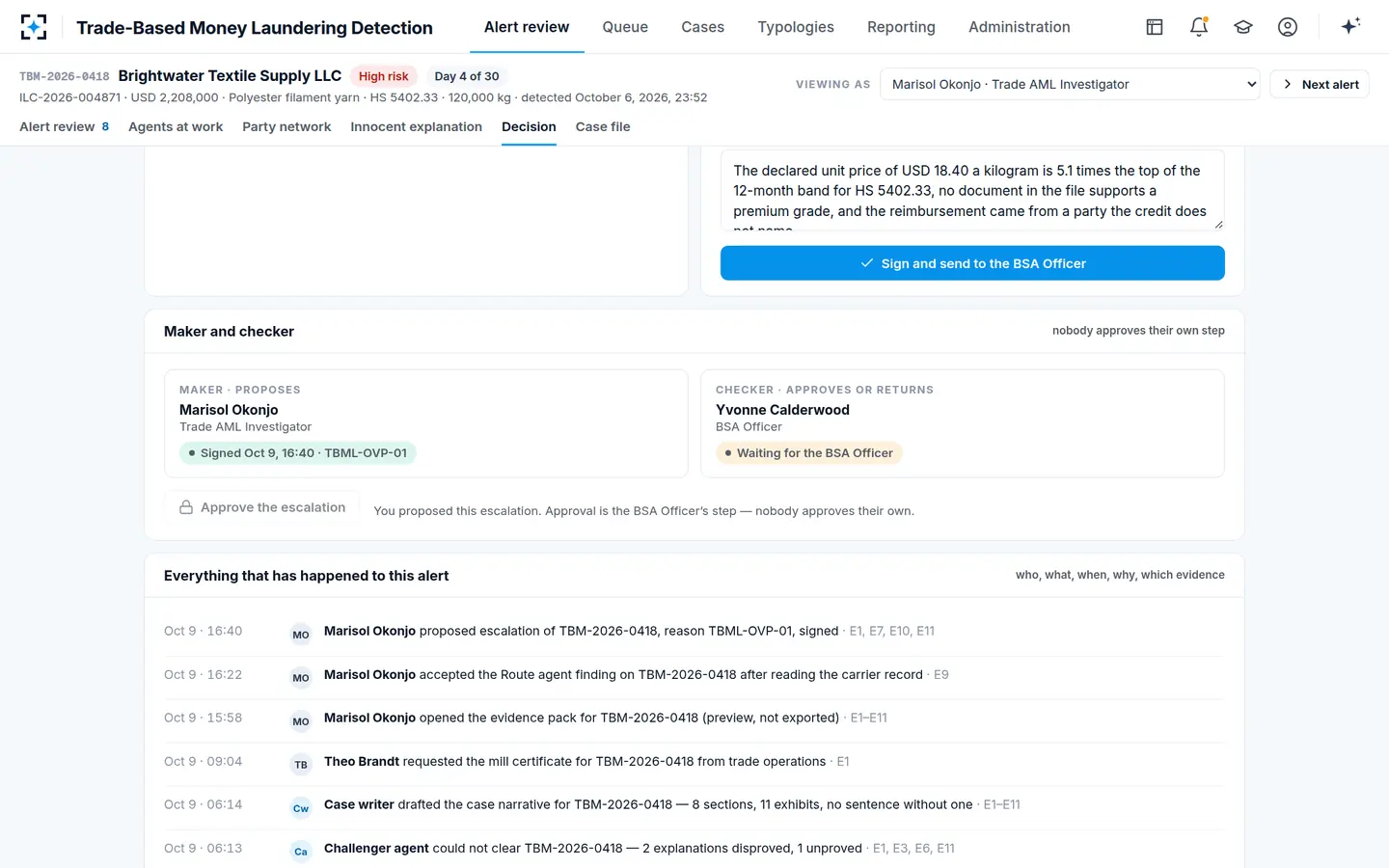Click the Marisol Okonjo maker name
The image size is (1389, 868).
[229, 410]
